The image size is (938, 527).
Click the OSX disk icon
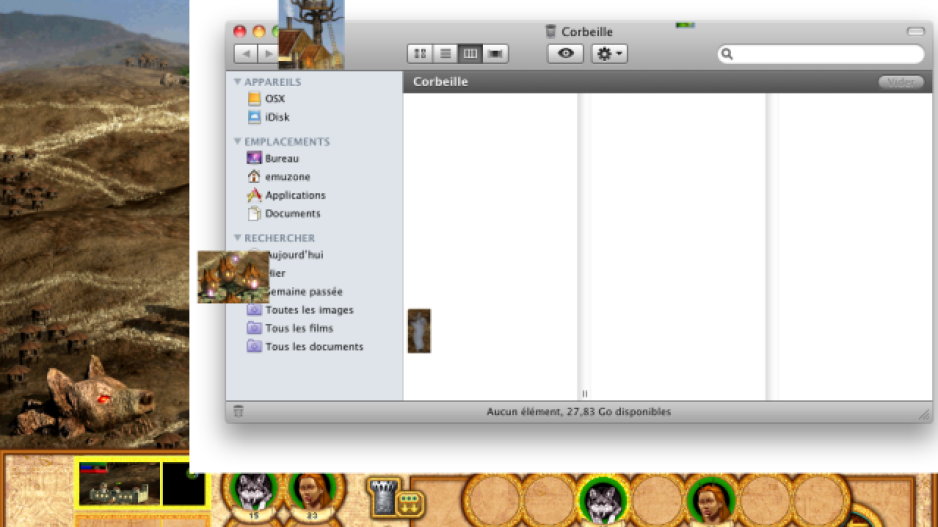coord(254,99)
